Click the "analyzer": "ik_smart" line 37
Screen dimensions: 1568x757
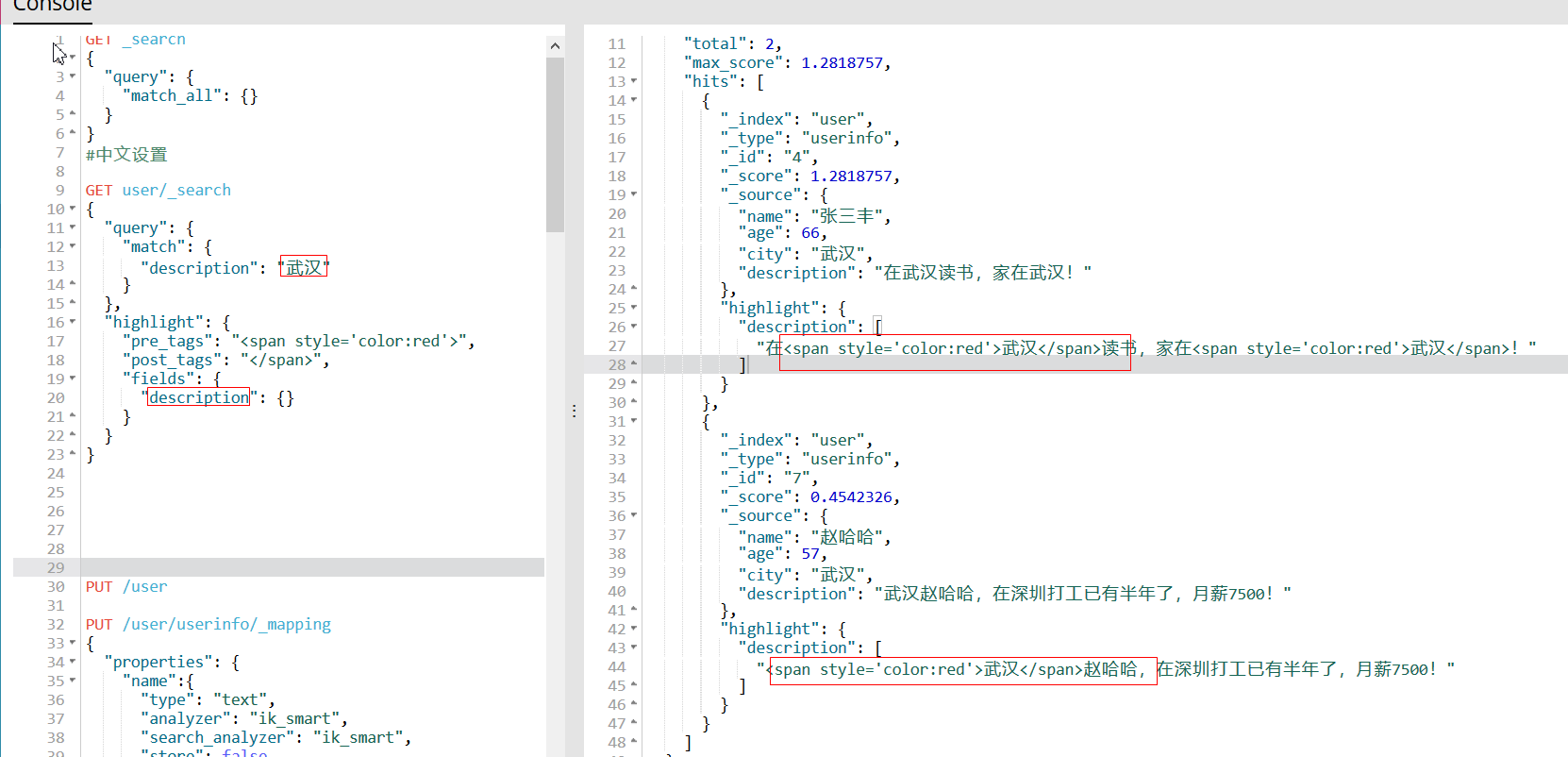pos(244,718)
